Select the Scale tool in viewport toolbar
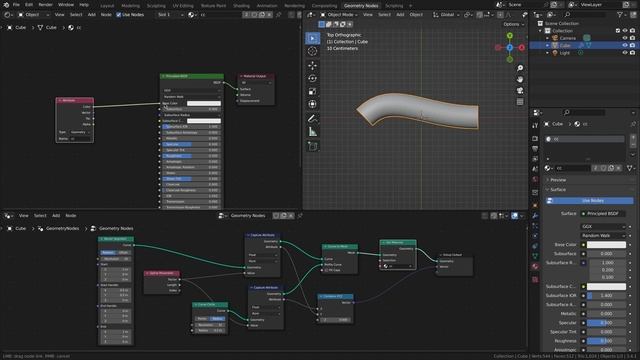Image resolution: width=640 pixels, height=360 pixels. 313,91
